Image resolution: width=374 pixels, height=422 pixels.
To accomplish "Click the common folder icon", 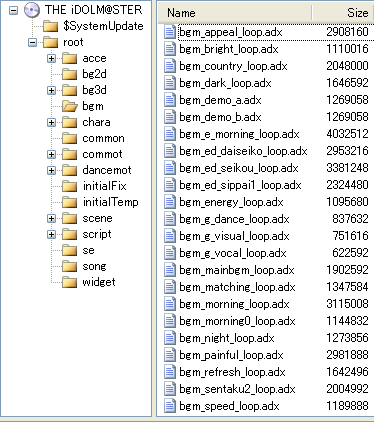I will point(70,138).
